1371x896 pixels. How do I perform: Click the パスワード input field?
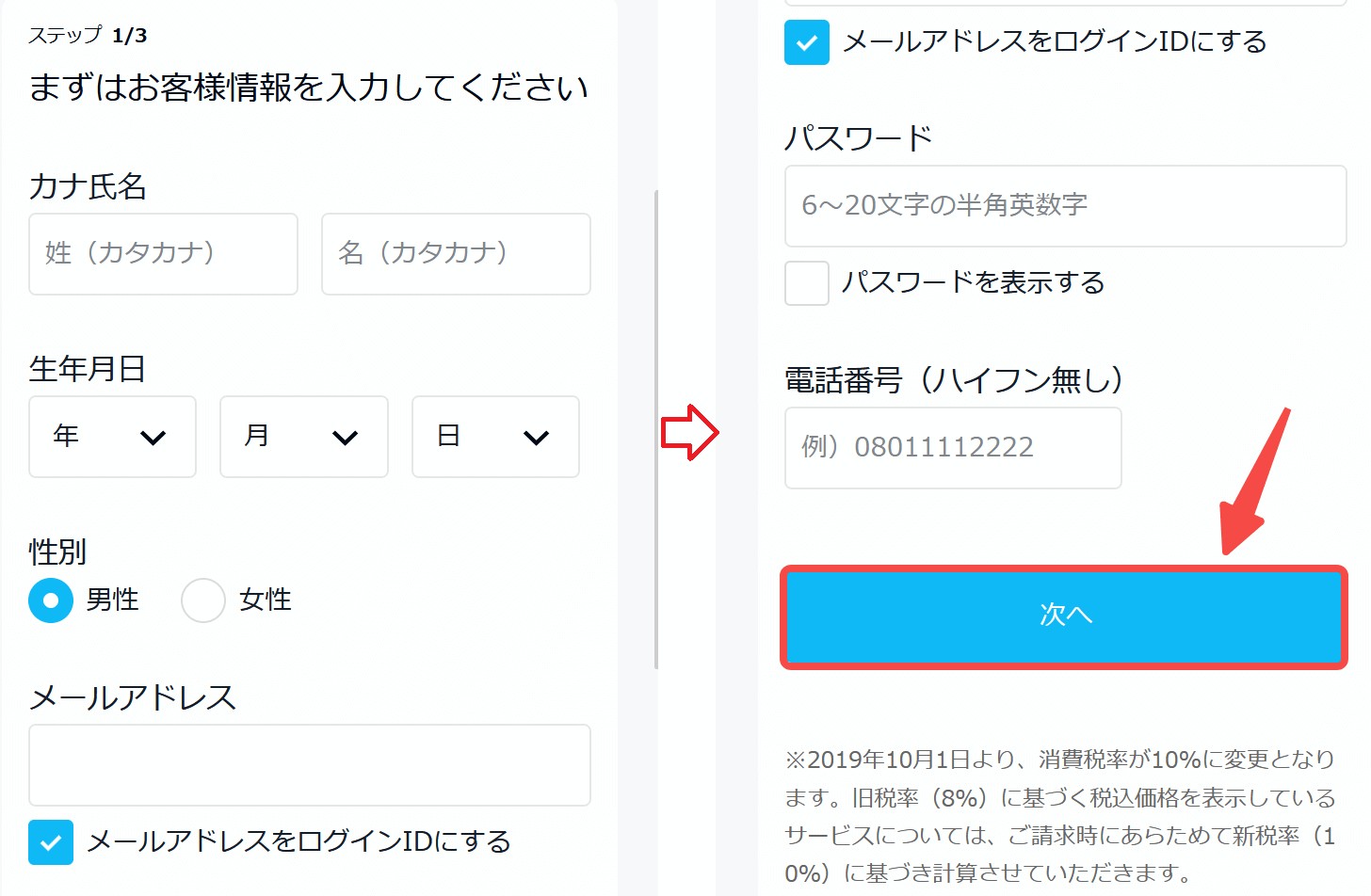click(1066, 206)
